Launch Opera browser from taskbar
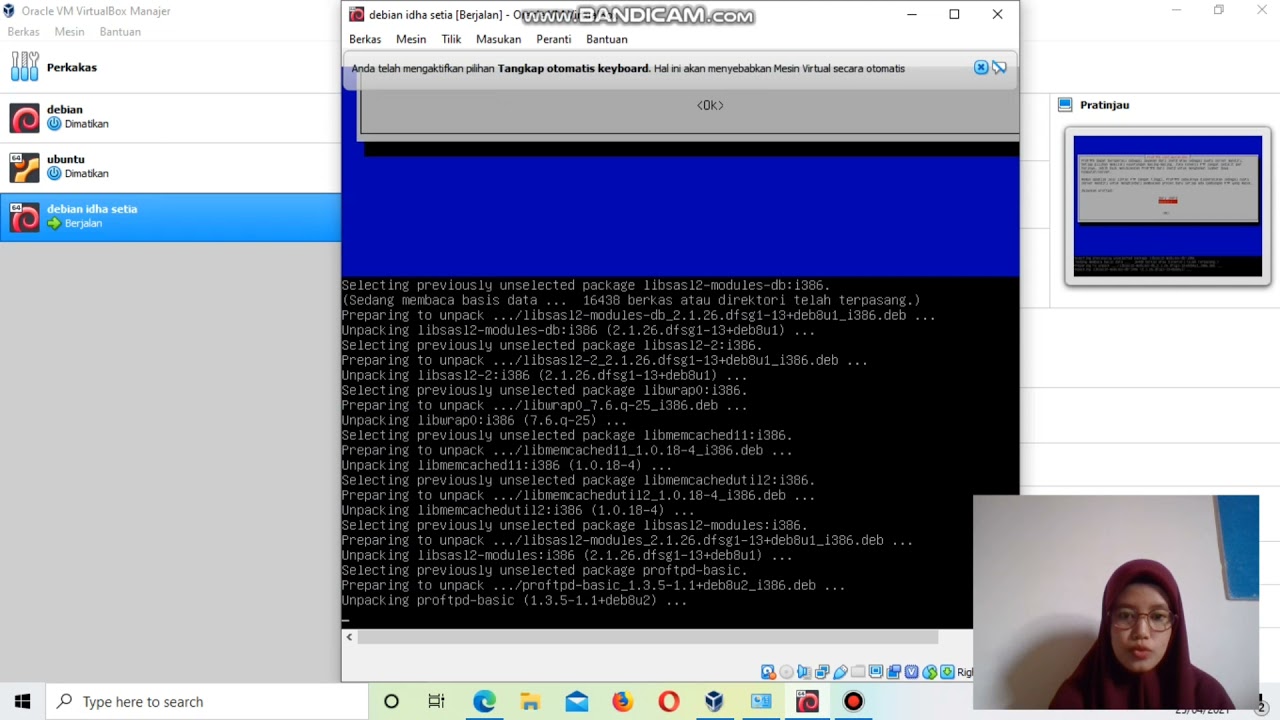The image size is (1280, 720). click(x=669, y=702)
